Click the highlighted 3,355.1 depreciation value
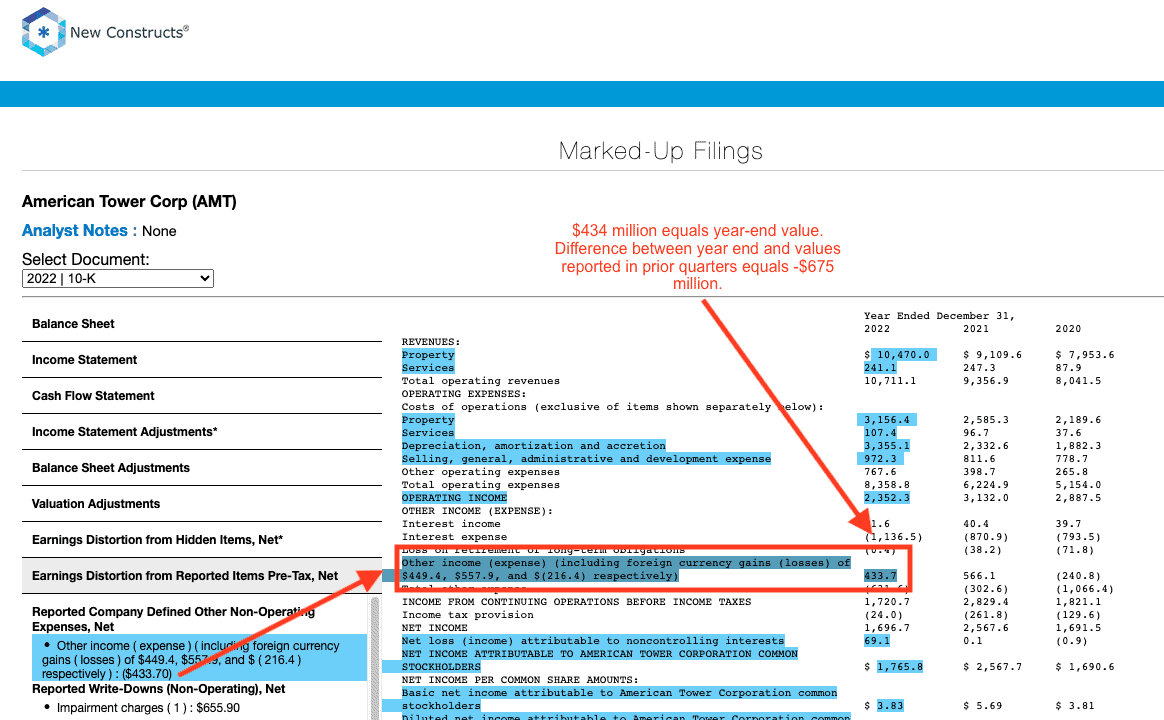Viewport: 1164px width, 720px height. point(886,446)
